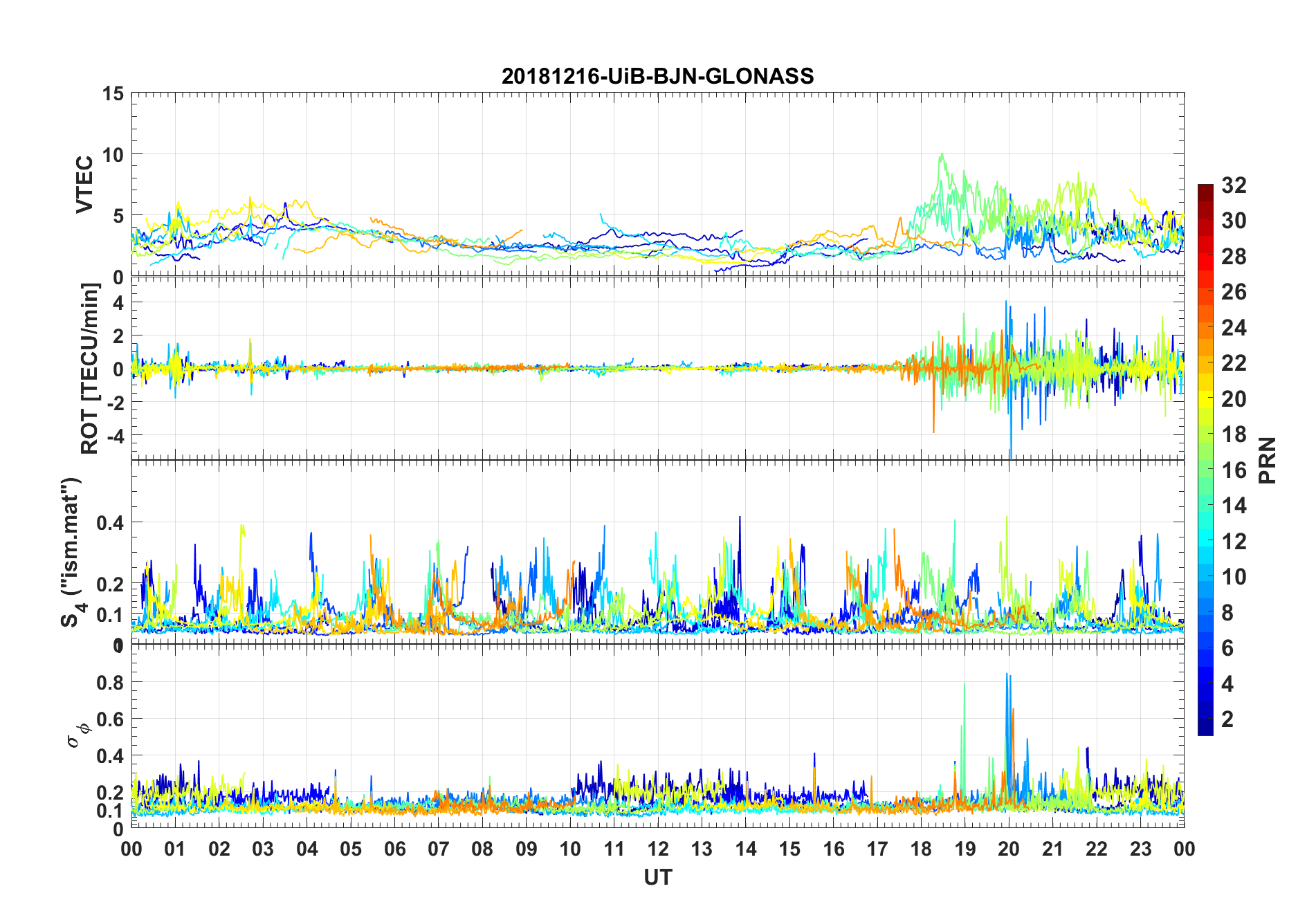The image size is (1316, 920).
Task: Click colorbar tick label 2
Action: 1227,719
